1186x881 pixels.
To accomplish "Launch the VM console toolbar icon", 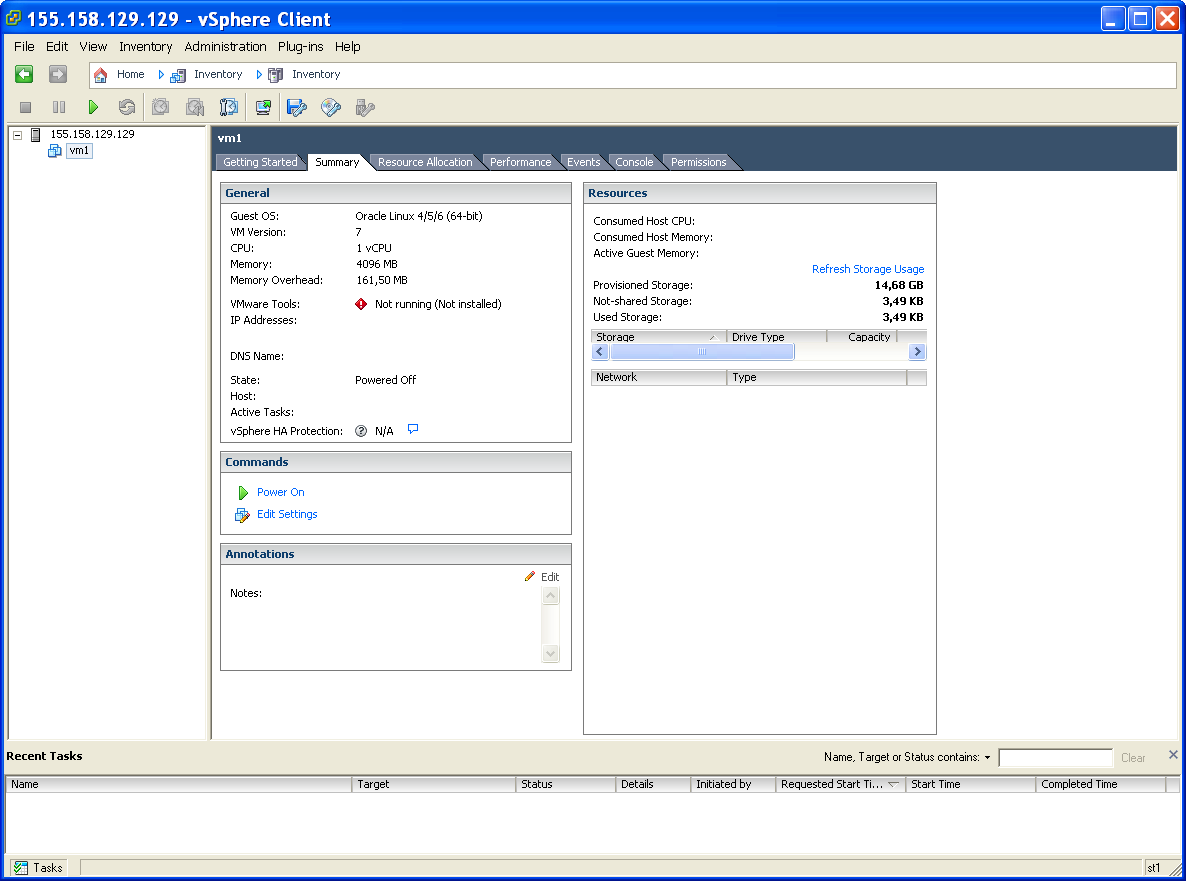I will coord(263,107).
